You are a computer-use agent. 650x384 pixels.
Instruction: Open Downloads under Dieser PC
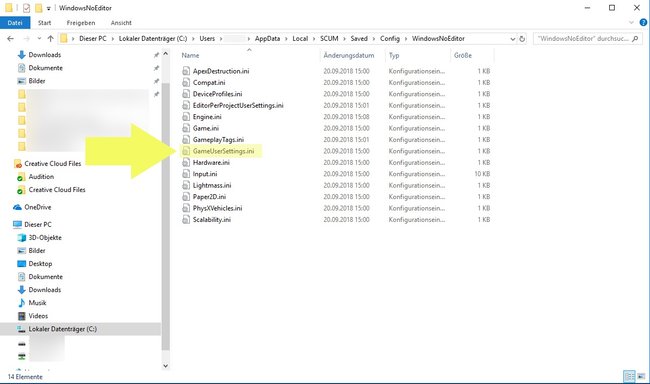point(44,290)
